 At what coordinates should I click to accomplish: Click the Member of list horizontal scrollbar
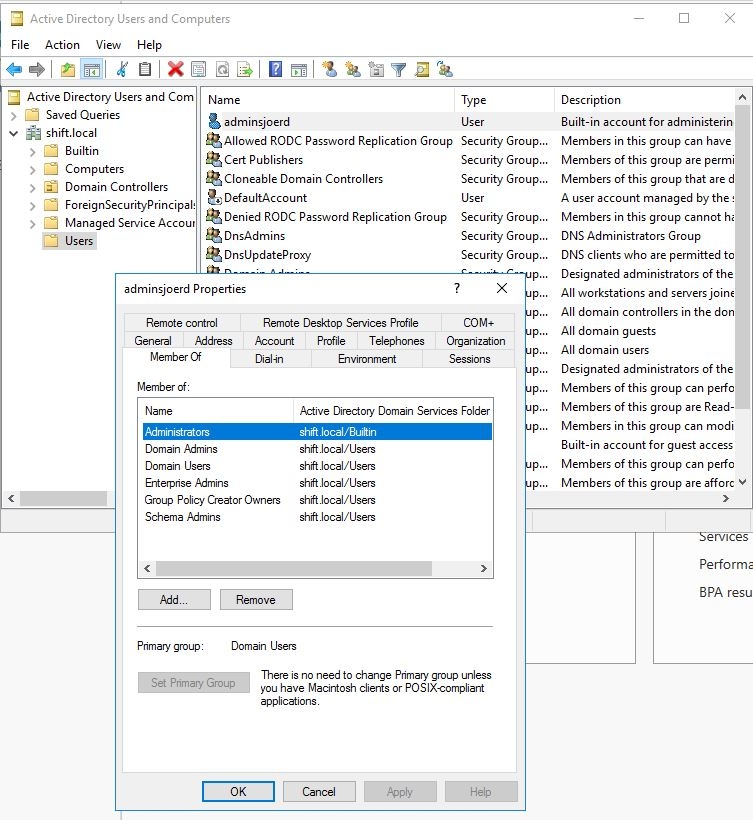pos(315,568)
